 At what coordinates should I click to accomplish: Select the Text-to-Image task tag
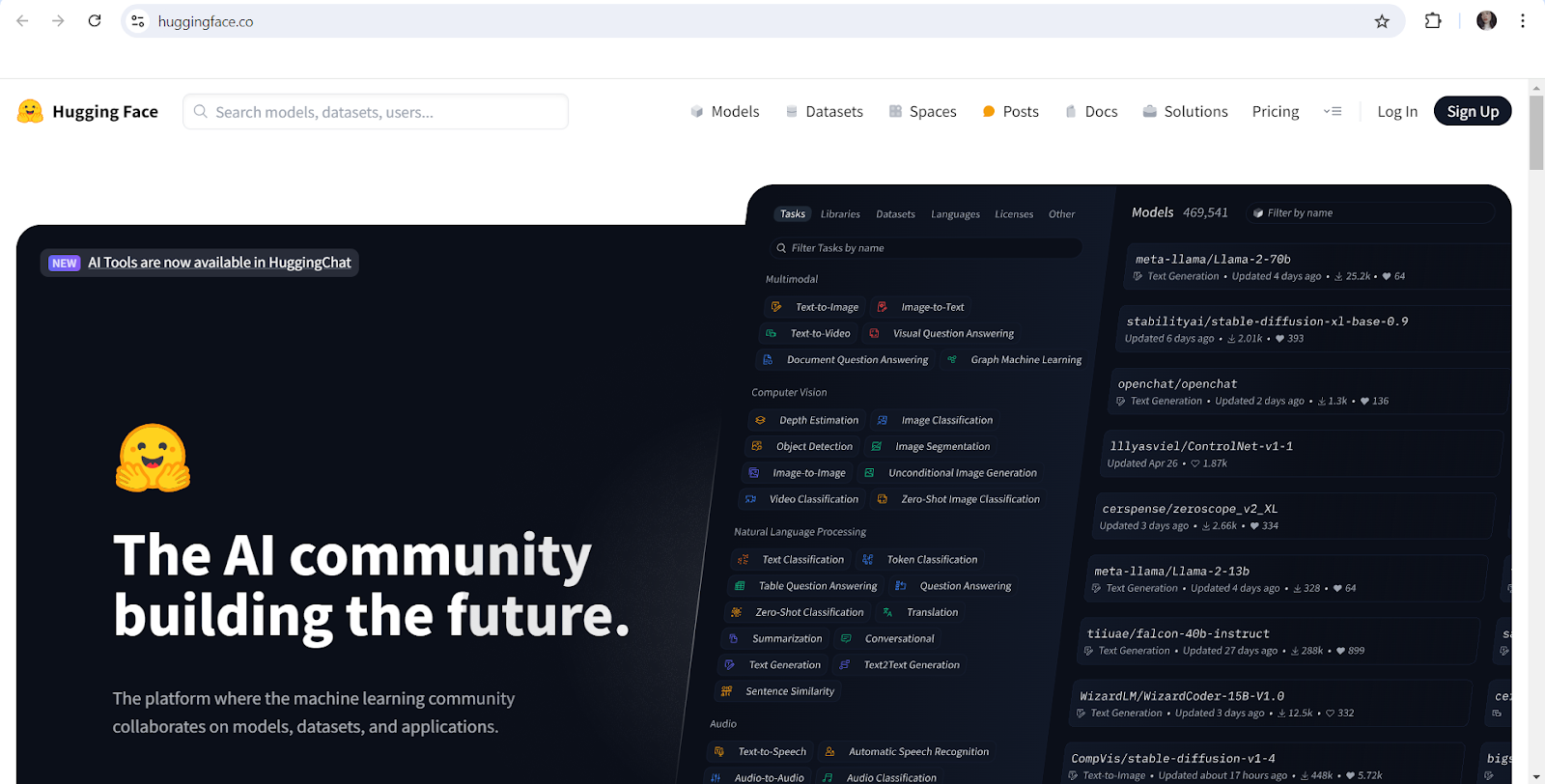tap(816, 307)
